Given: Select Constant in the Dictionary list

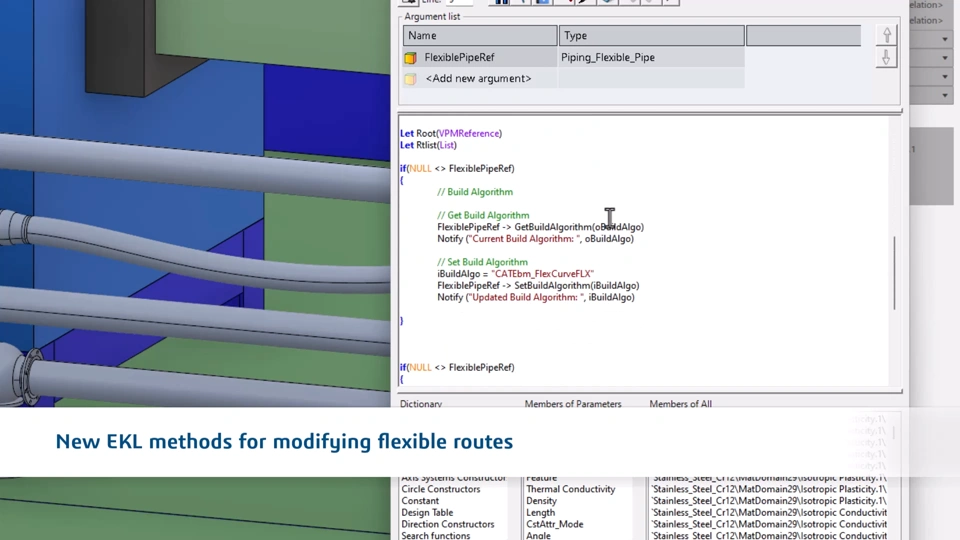Looking at the screenshot, I should click(420, 501).
